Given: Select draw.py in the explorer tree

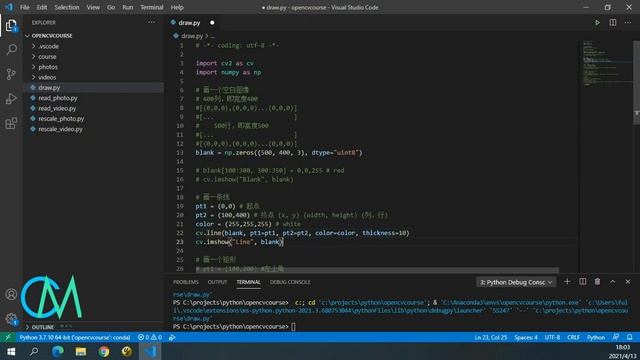Looking at the screenshot, I should [x=94, y=88].
